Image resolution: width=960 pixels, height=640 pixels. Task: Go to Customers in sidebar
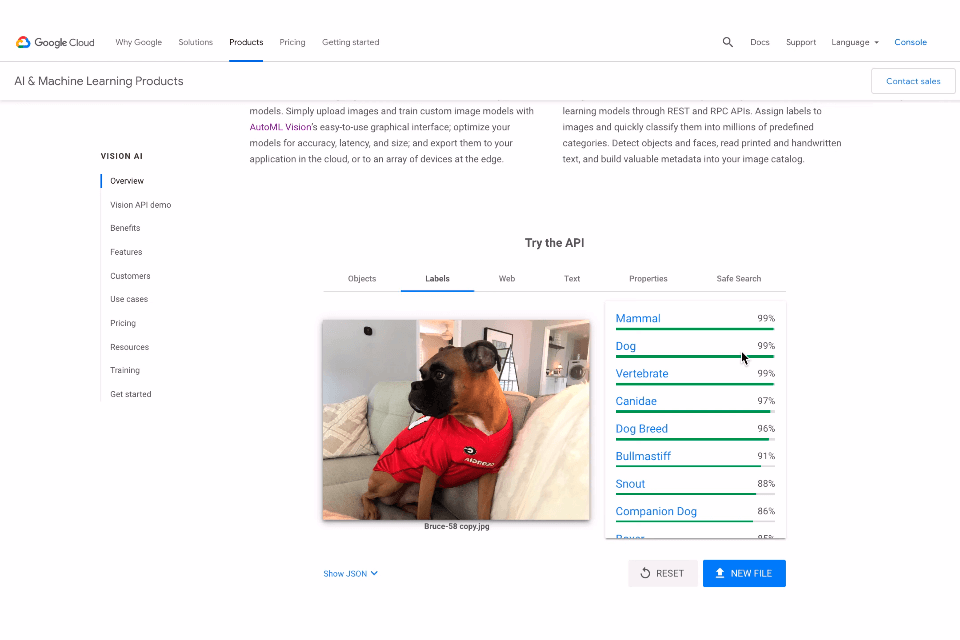130,276
